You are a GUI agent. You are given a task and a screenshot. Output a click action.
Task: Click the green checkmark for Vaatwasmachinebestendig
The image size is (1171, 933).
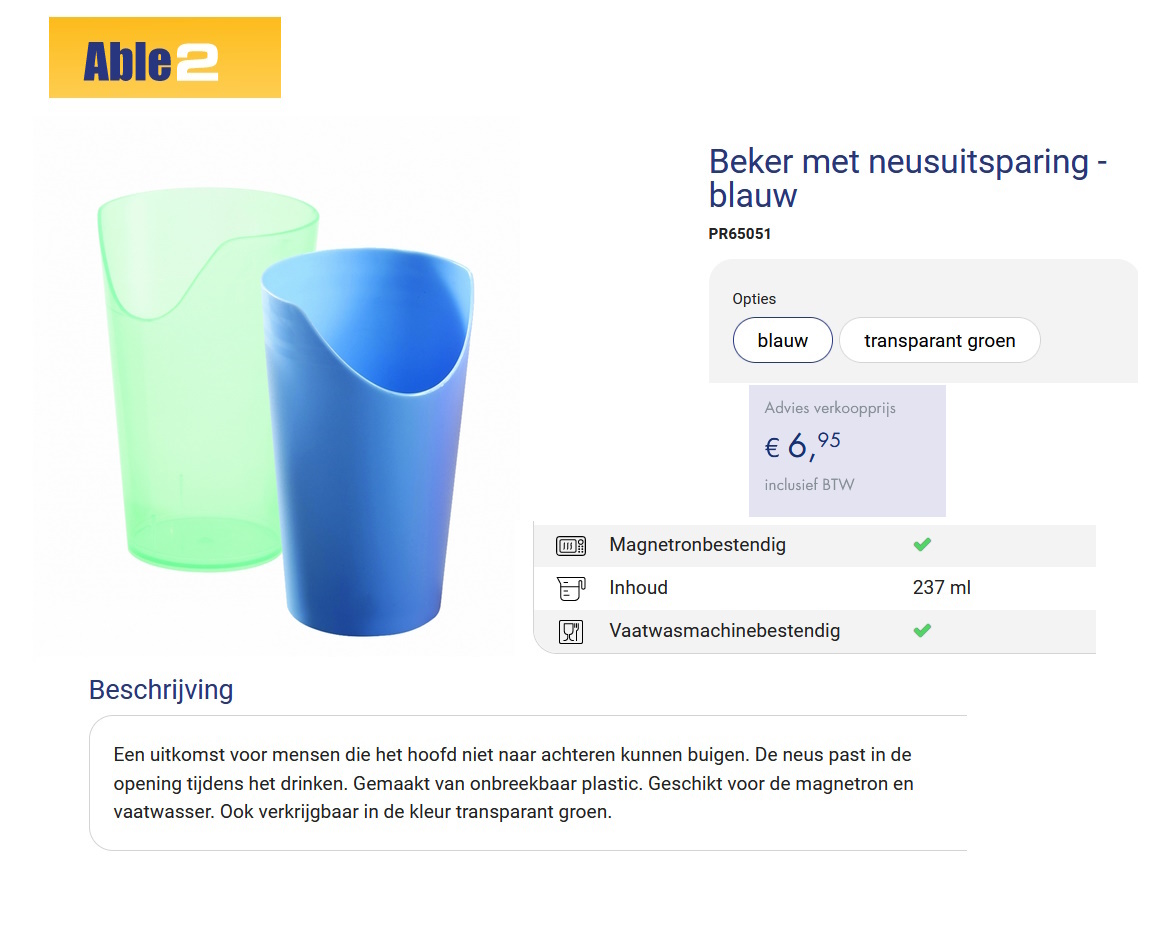(922, 631)
